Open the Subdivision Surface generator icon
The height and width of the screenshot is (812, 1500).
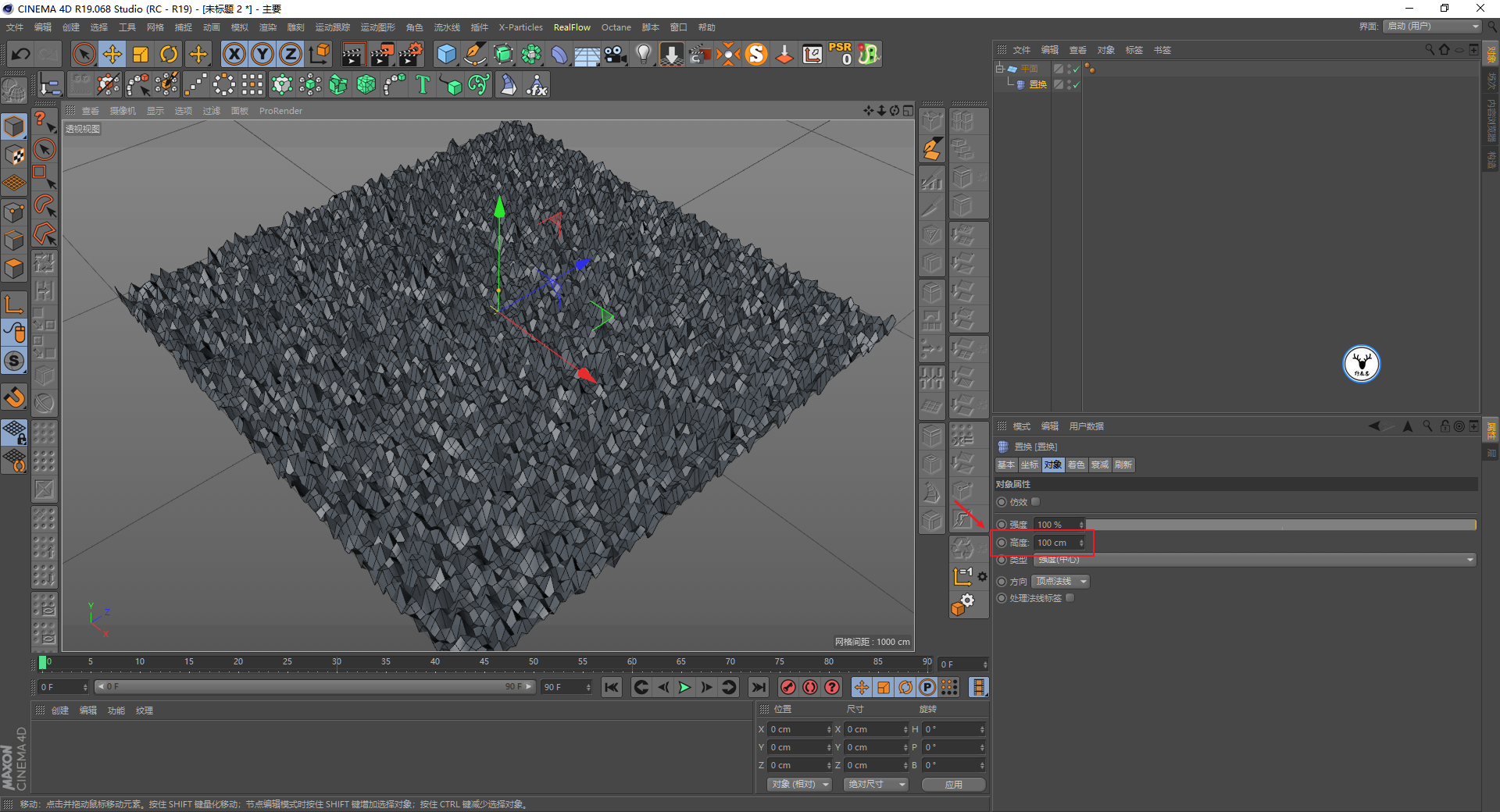click(x=503, y=54)
